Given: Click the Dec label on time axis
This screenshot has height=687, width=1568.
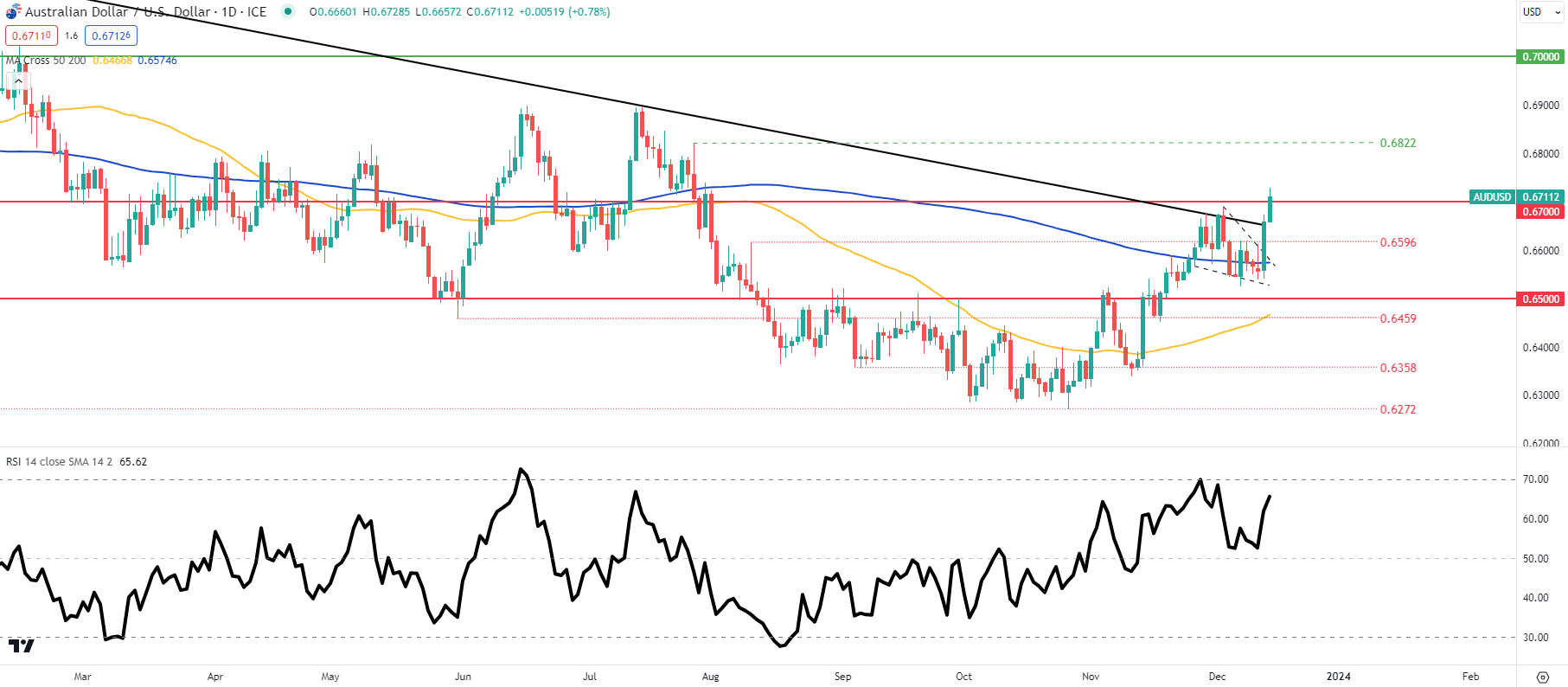Looking at the screenshot, I should click(1217, 677).
